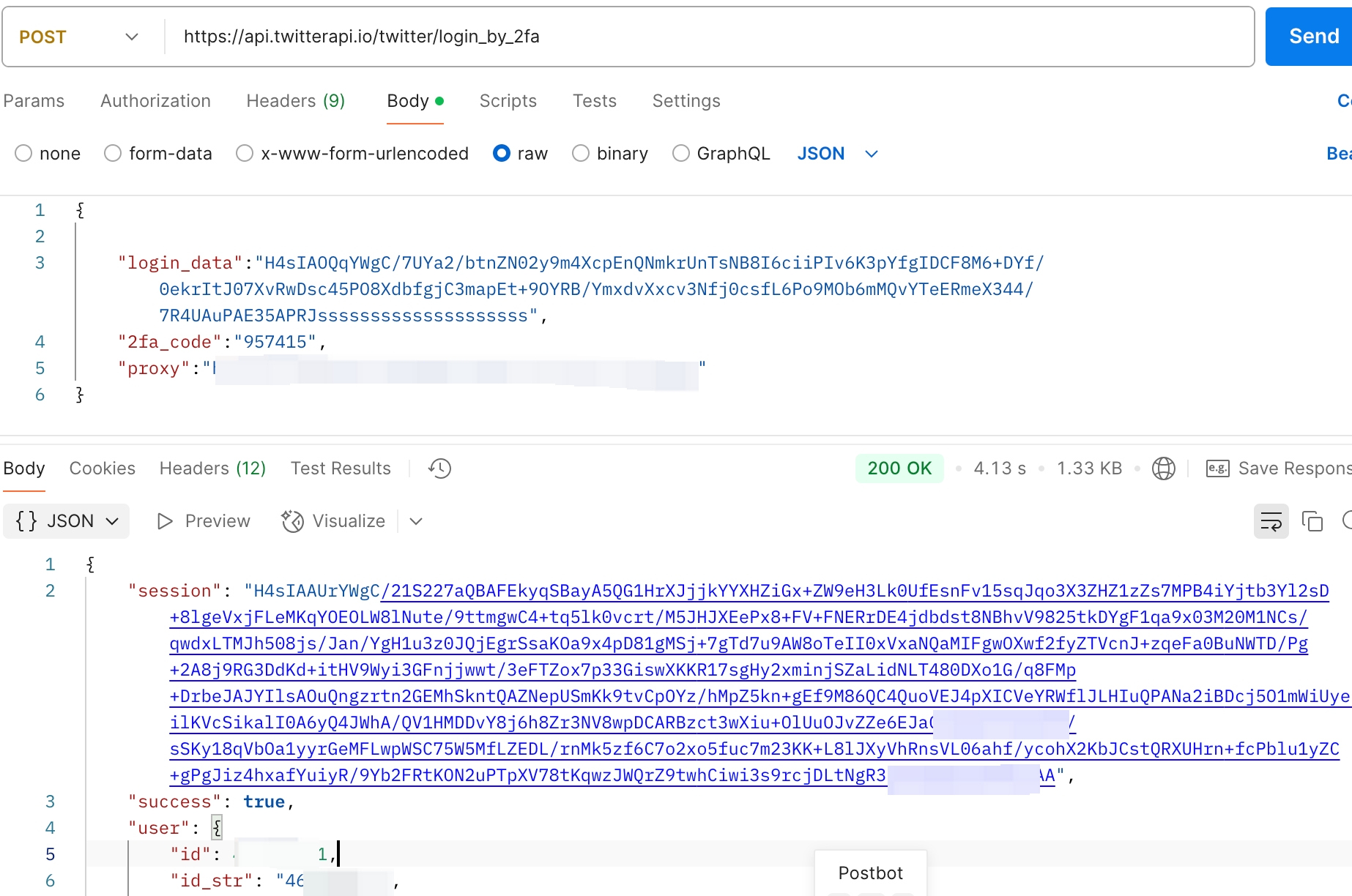Click the Preview play icon
This screenshot has width=1352, height=896.
pos(165,521)
